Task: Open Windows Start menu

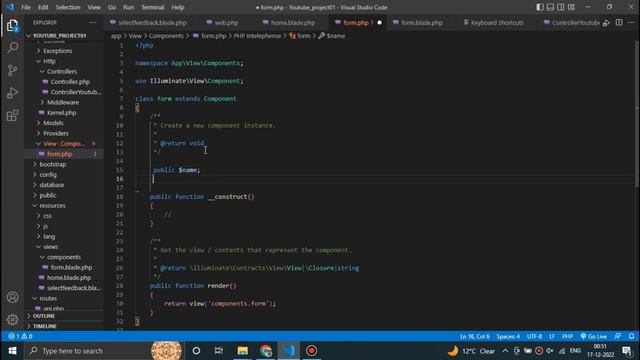Action: [12, 351]
